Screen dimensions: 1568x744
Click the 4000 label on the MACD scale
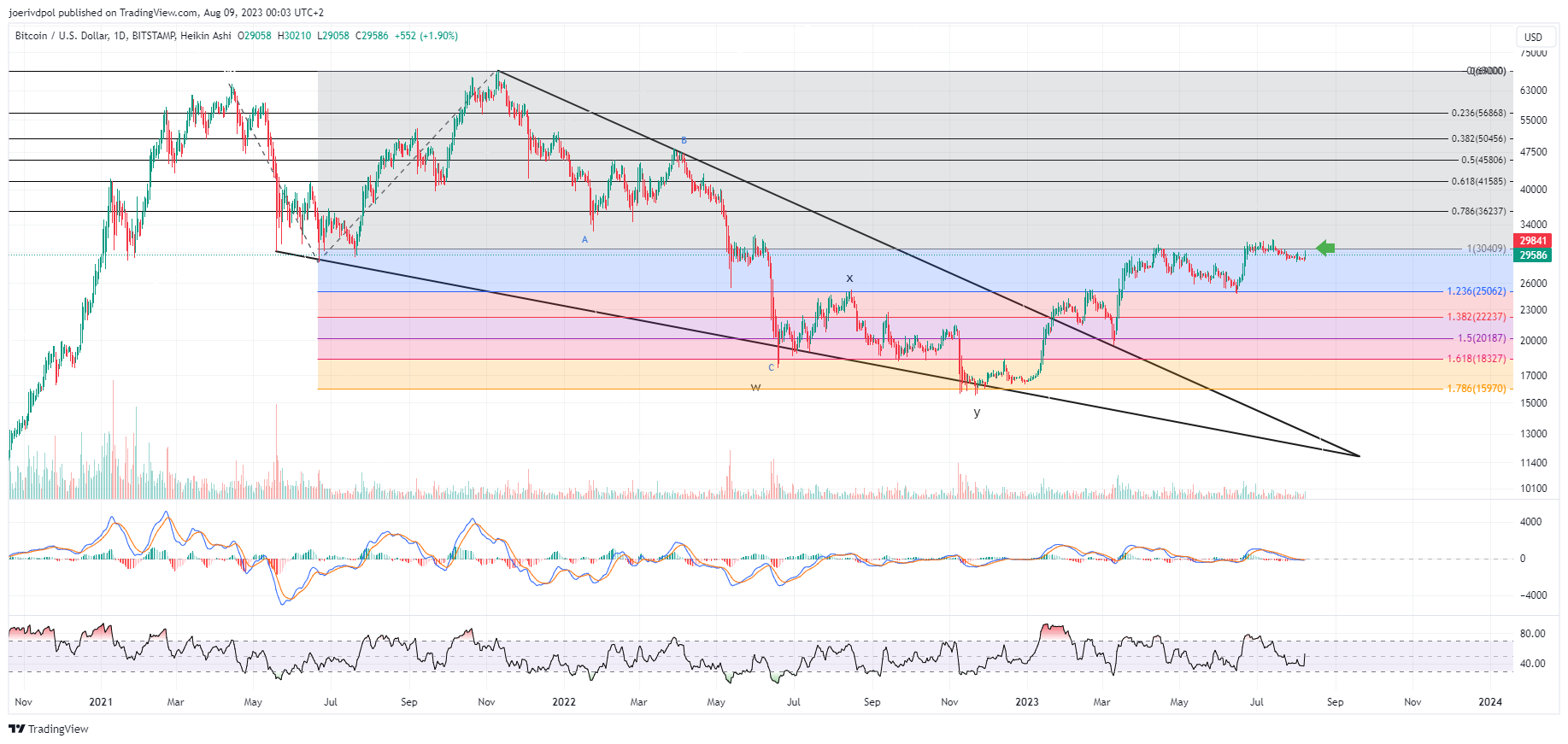click(x=1531, y=522)
